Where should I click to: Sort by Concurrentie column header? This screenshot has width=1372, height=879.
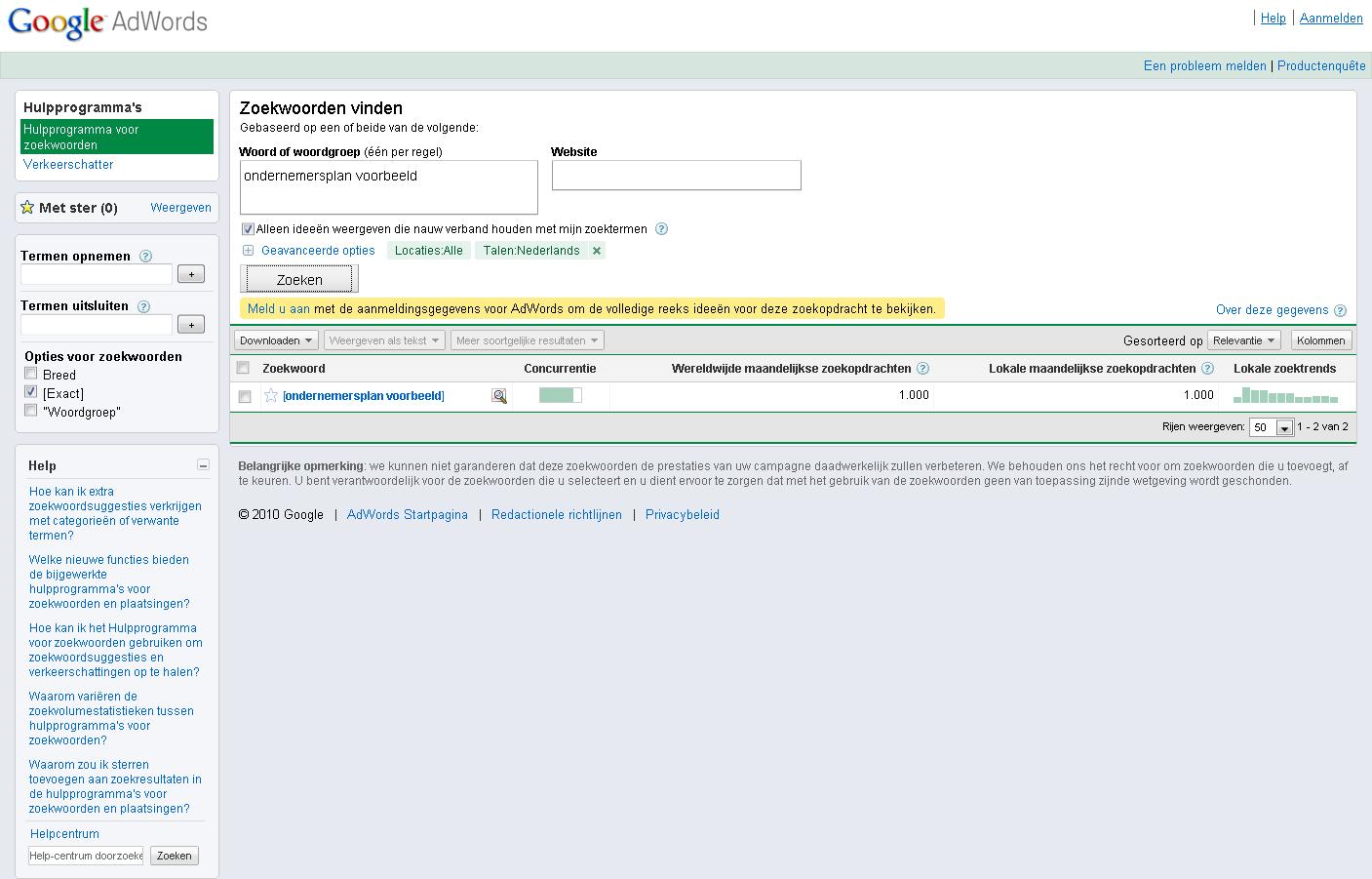(560, 369)
